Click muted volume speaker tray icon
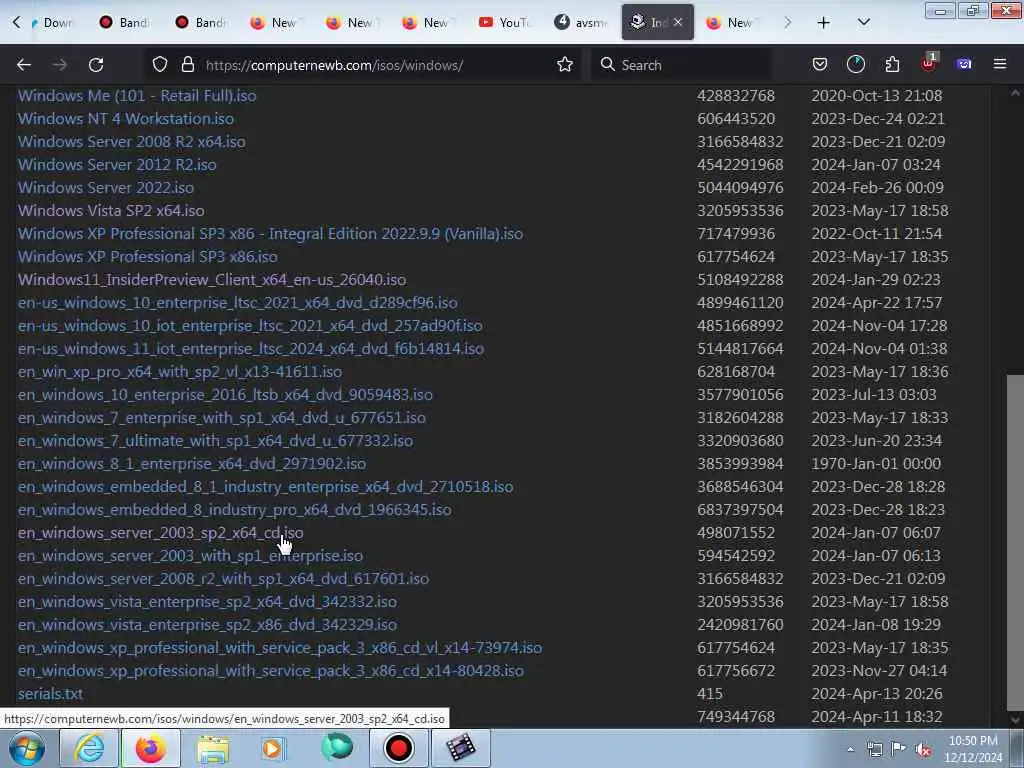Screen dimensions: 1024x768 [923, 750]
